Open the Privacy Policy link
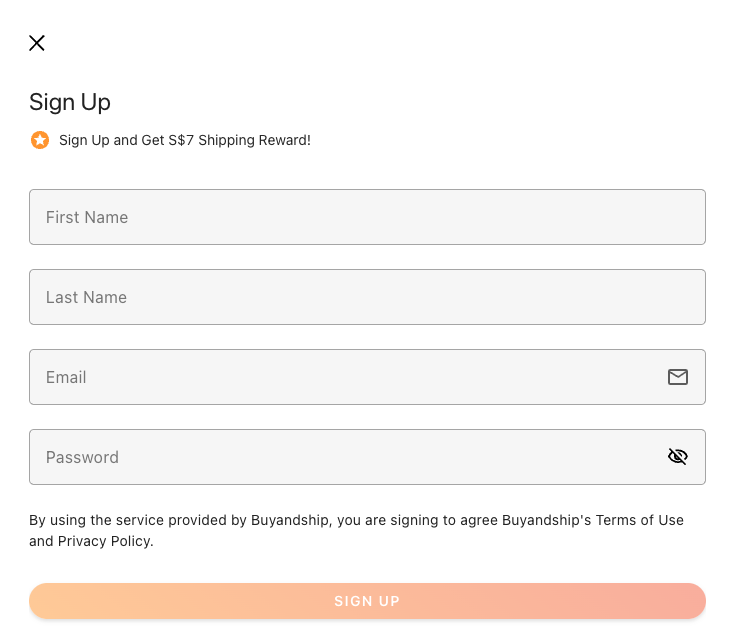The image size is (735, 628). click(x=104, y=541)
